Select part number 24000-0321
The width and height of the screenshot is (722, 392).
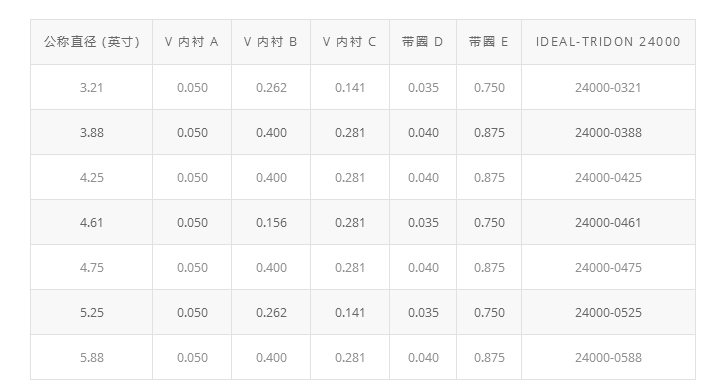click(x=608, y=88)
